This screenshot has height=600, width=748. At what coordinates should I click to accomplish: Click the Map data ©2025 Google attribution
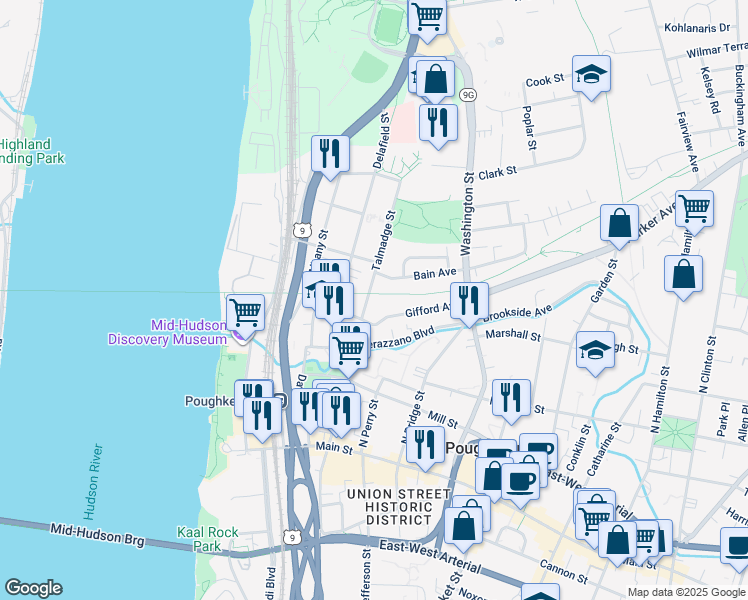[x=685, y=592]
